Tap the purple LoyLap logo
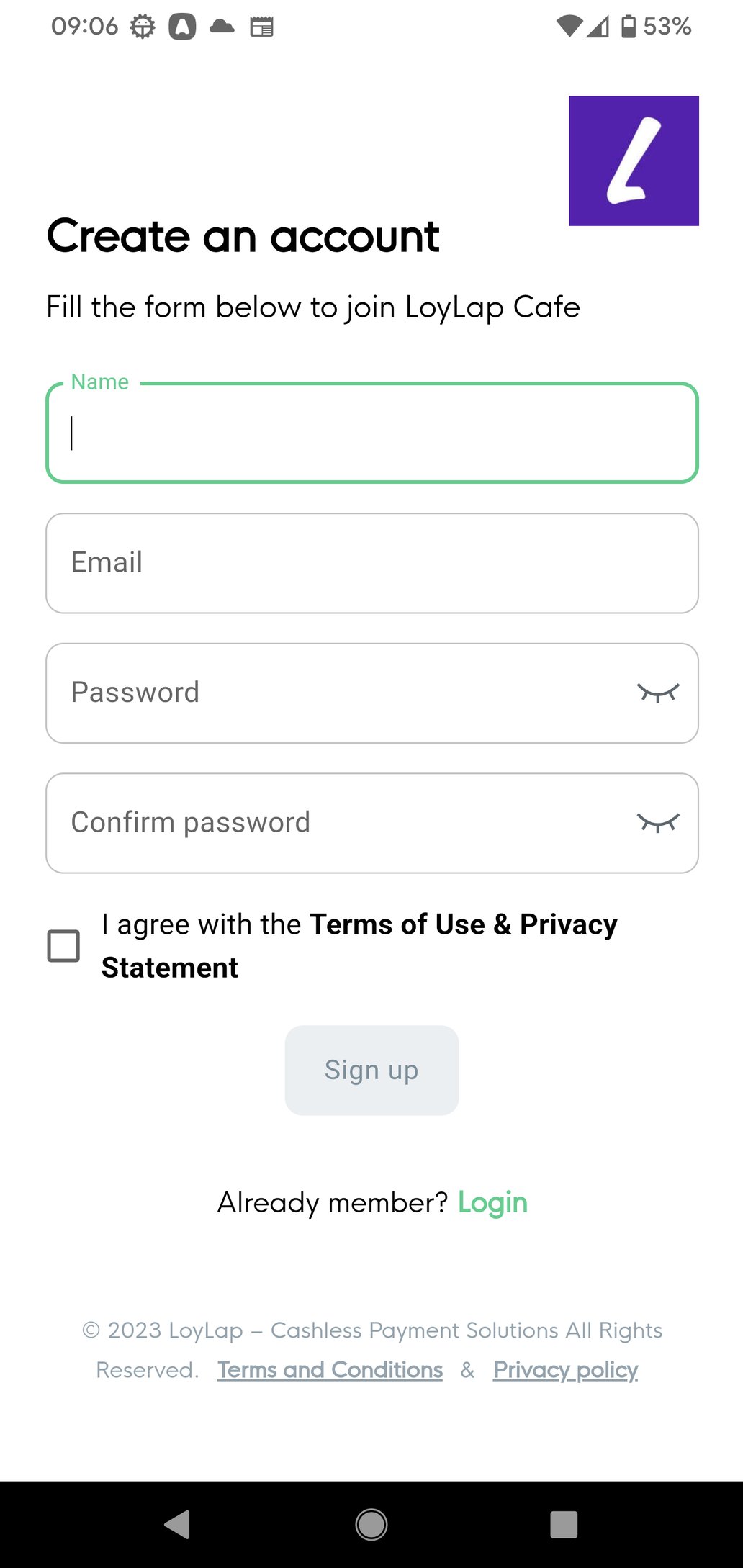This screenshot has height=1568, width=743. 634,161
